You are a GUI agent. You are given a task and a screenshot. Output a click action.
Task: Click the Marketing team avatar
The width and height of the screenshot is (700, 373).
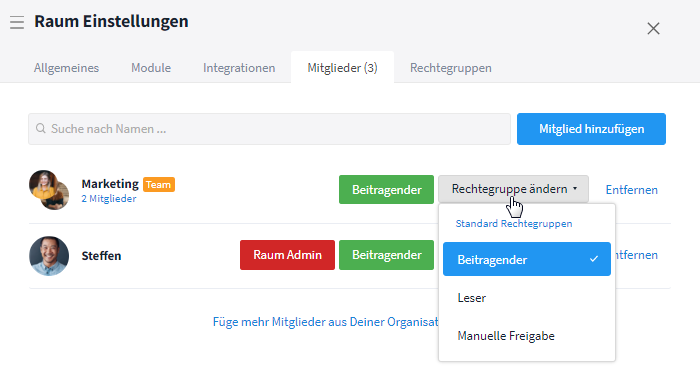click(x=49, y=190)
